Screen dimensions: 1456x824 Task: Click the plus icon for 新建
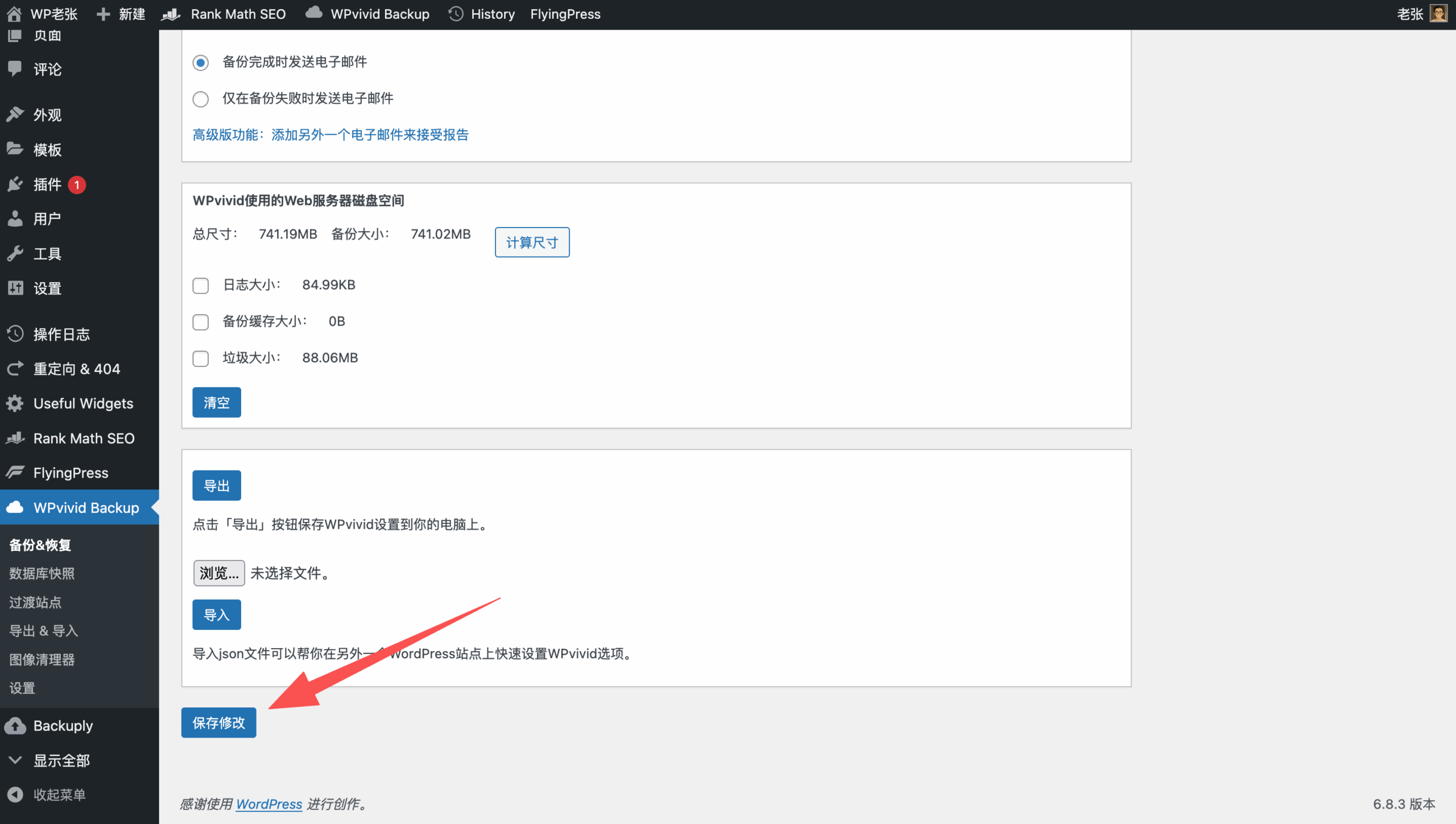[103, 14]
